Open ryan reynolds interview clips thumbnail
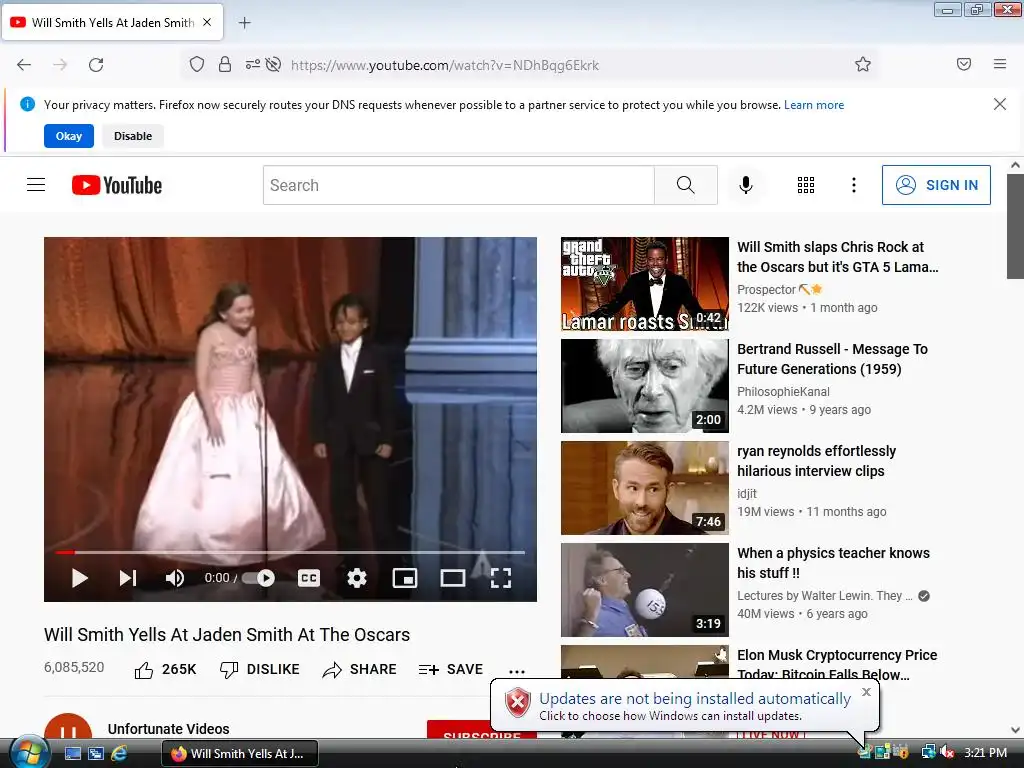The image size is (1024, 768). coord(645,488)
